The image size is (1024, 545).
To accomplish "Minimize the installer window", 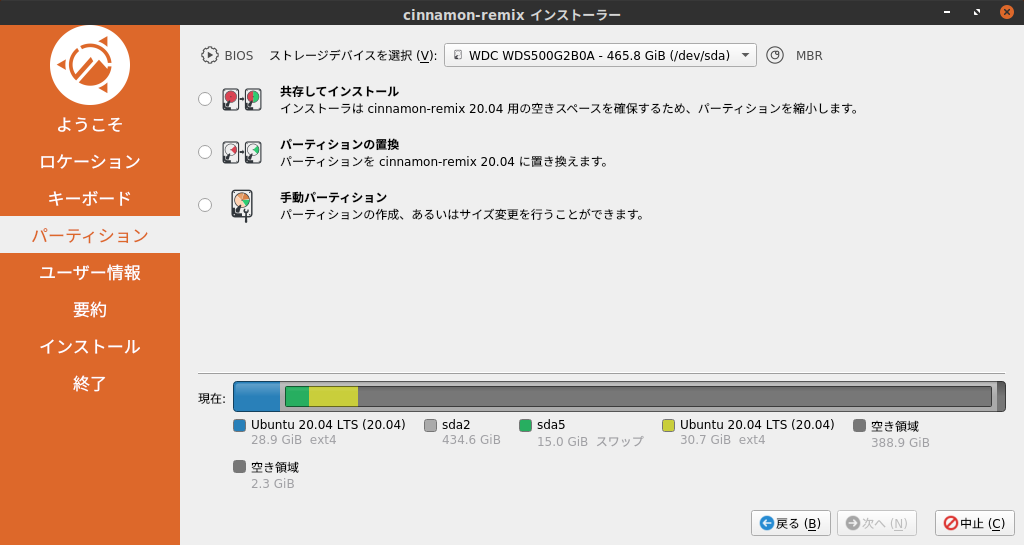I will click(947, 12).
